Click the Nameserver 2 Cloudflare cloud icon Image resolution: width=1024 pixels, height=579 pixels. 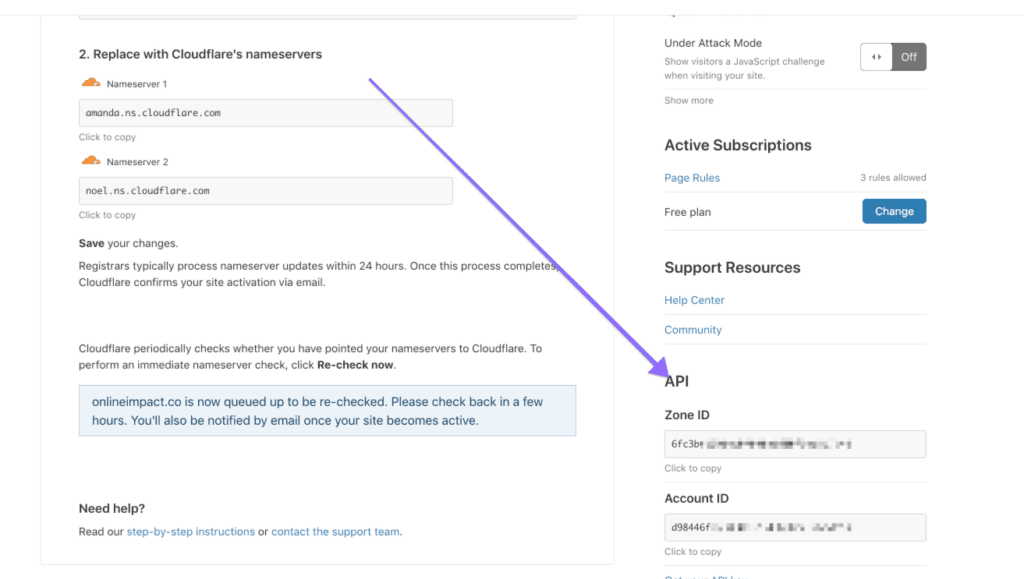click(x=91, y=161)
